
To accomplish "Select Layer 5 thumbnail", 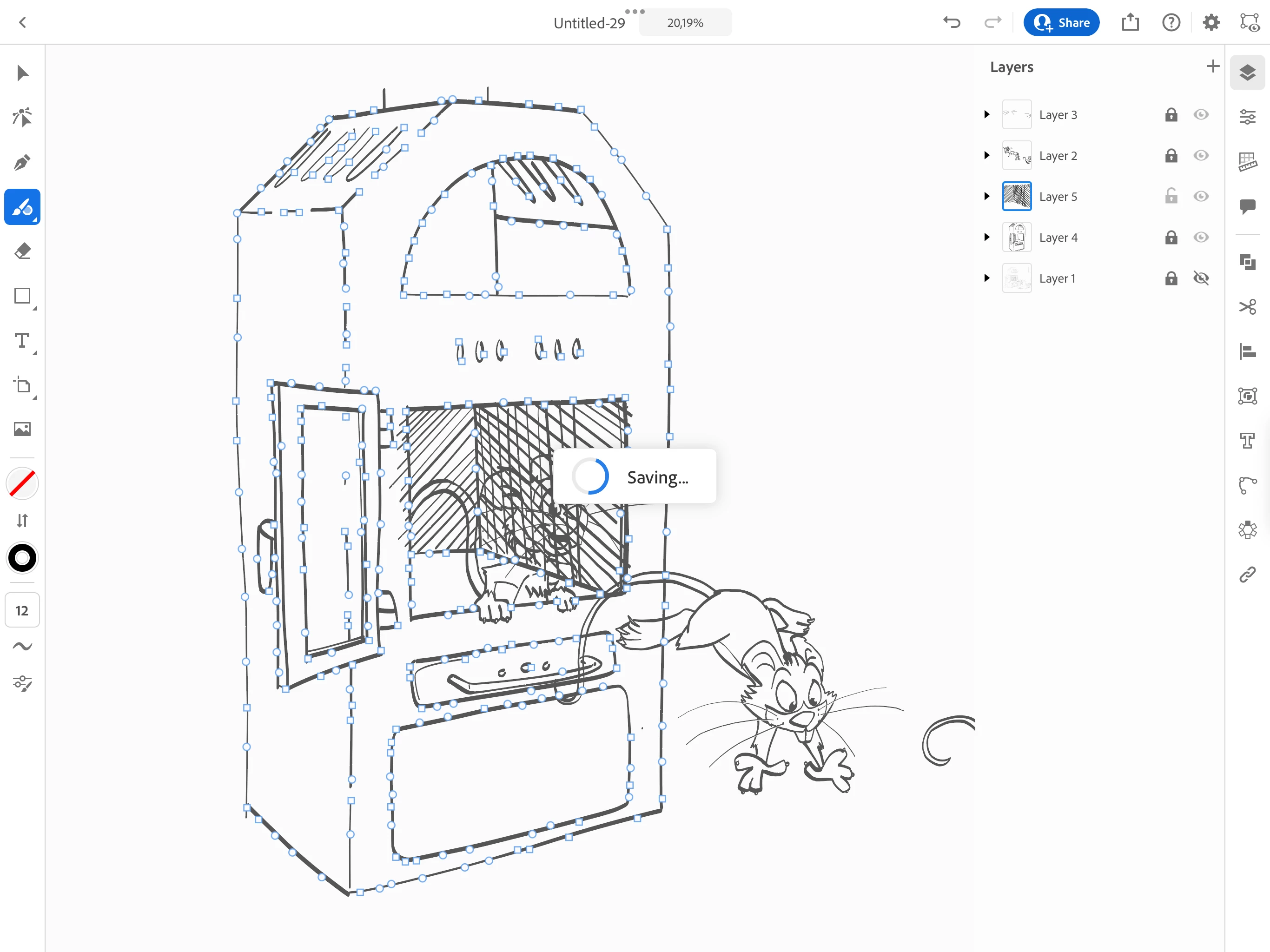I will pos(1016,196).
